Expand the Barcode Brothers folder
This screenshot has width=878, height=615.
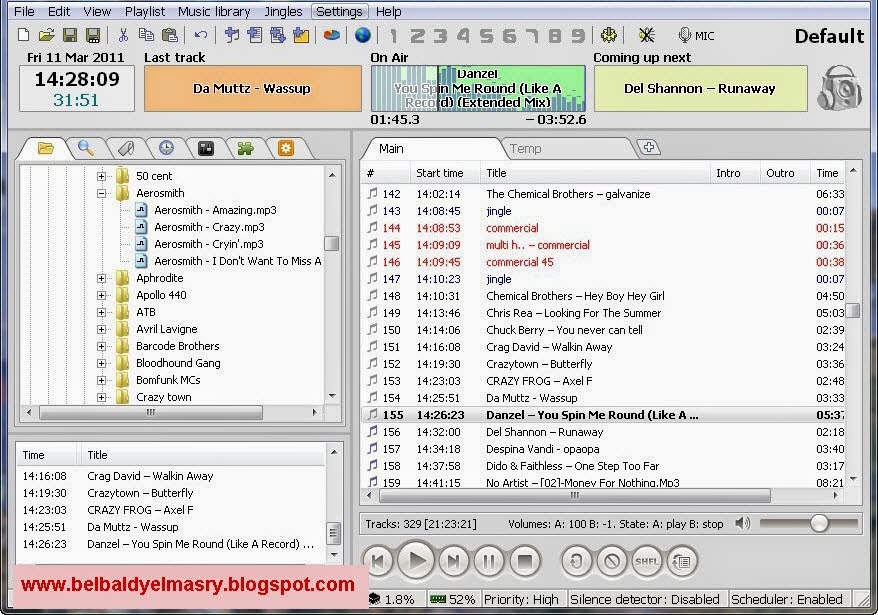[x=101, y=346]
